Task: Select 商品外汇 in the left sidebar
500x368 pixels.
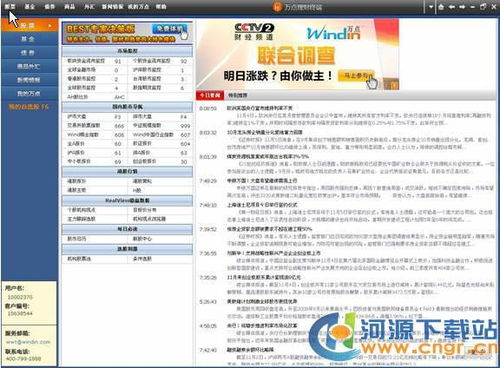Action: pos(29,66)
